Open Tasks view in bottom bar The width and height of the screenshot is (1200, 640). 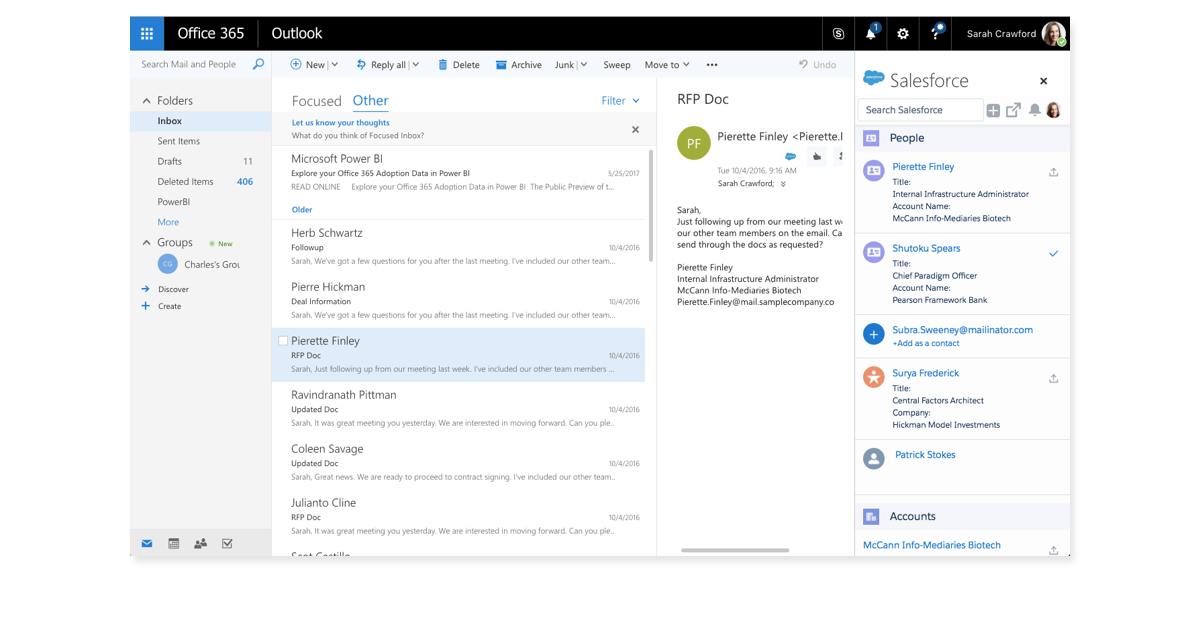[x=227, y=543]
